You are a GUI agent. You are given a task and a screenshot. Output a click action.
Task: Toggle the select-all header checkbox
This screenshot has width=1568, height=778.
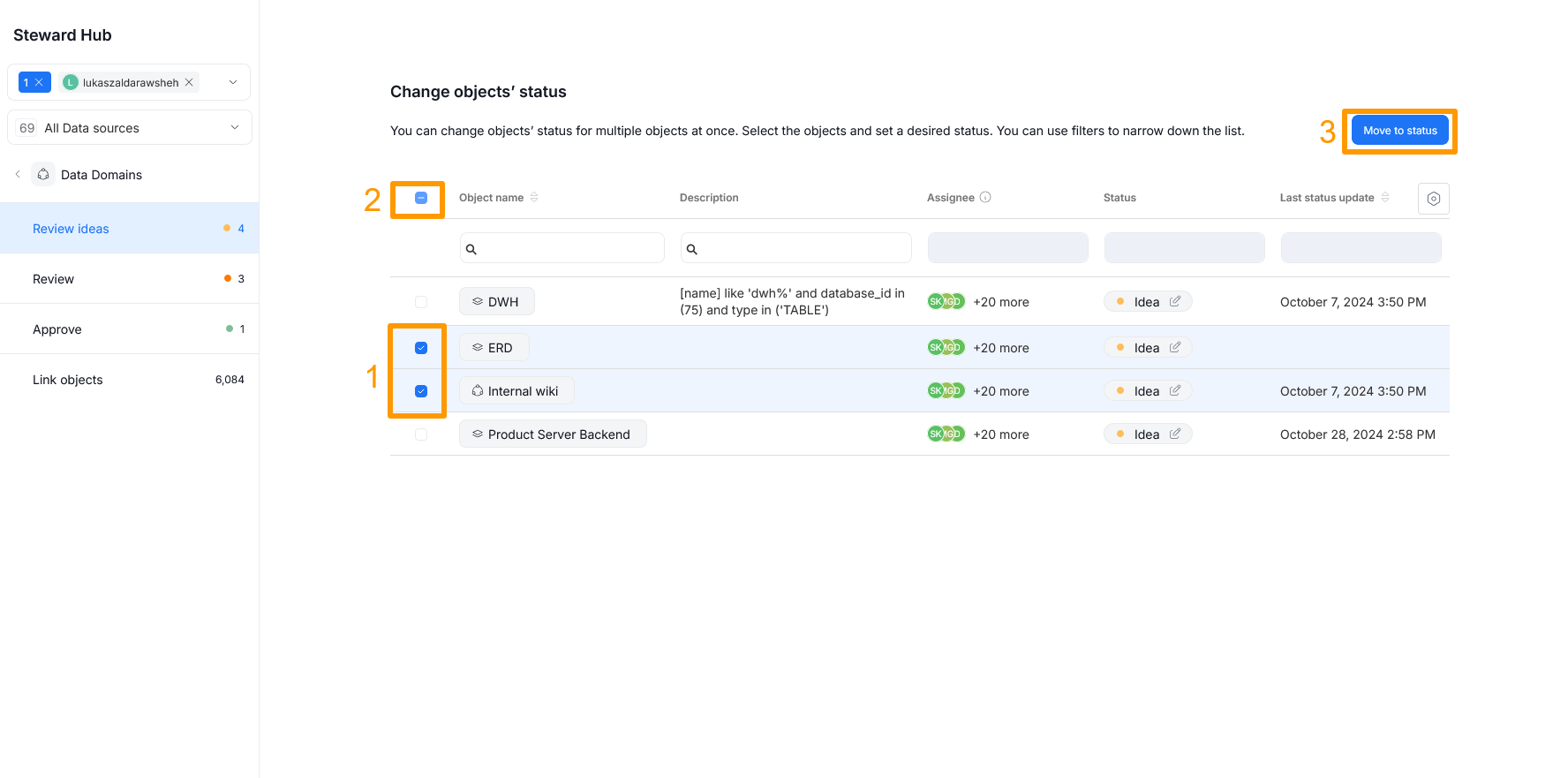(421, 199)
